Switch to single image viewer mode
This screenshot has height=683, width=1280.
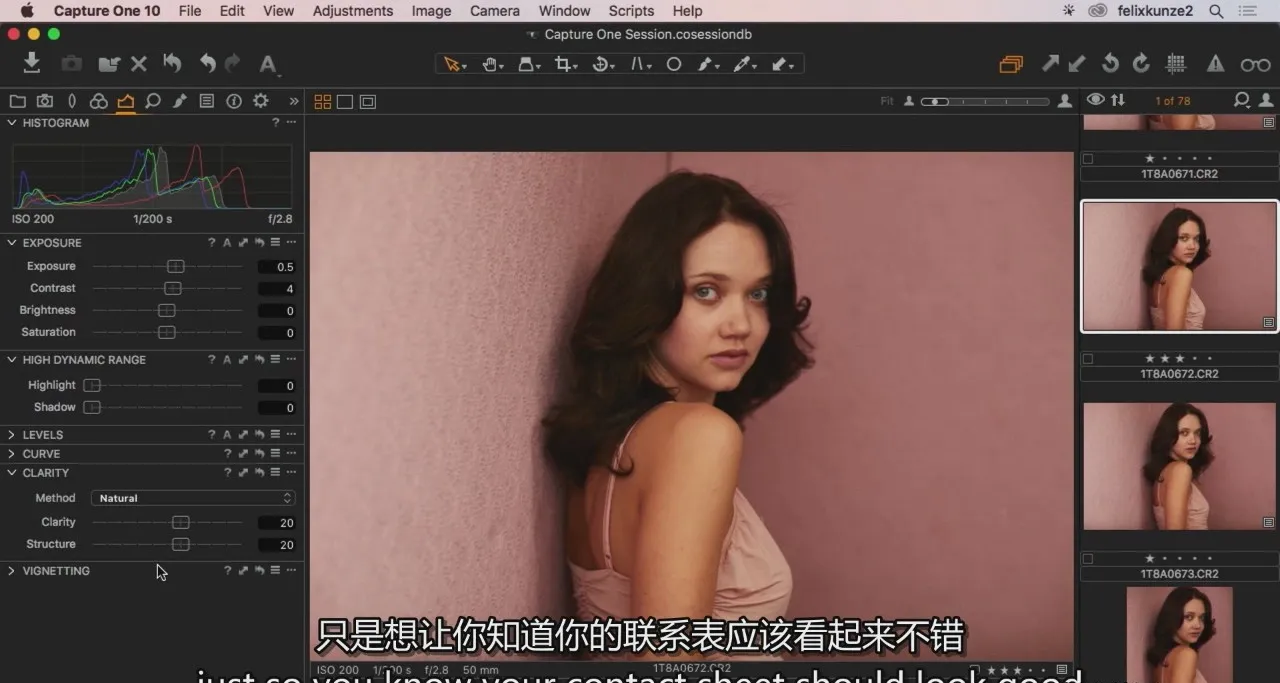pyautogui.click(x=345, y=101)
